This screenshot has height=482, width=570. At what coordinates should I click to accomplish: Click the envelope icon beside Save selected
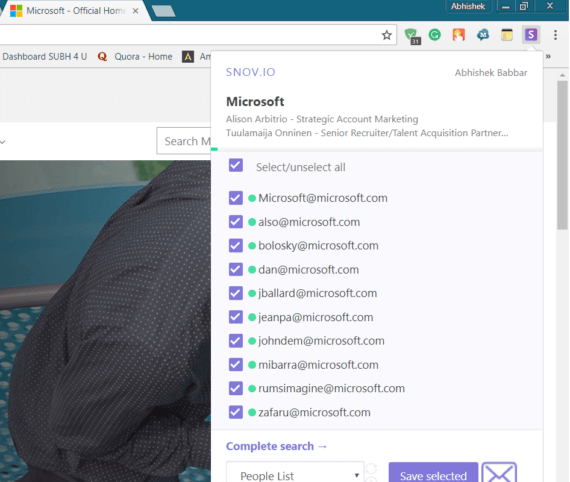pyautogui.click(x=499, y=473)
